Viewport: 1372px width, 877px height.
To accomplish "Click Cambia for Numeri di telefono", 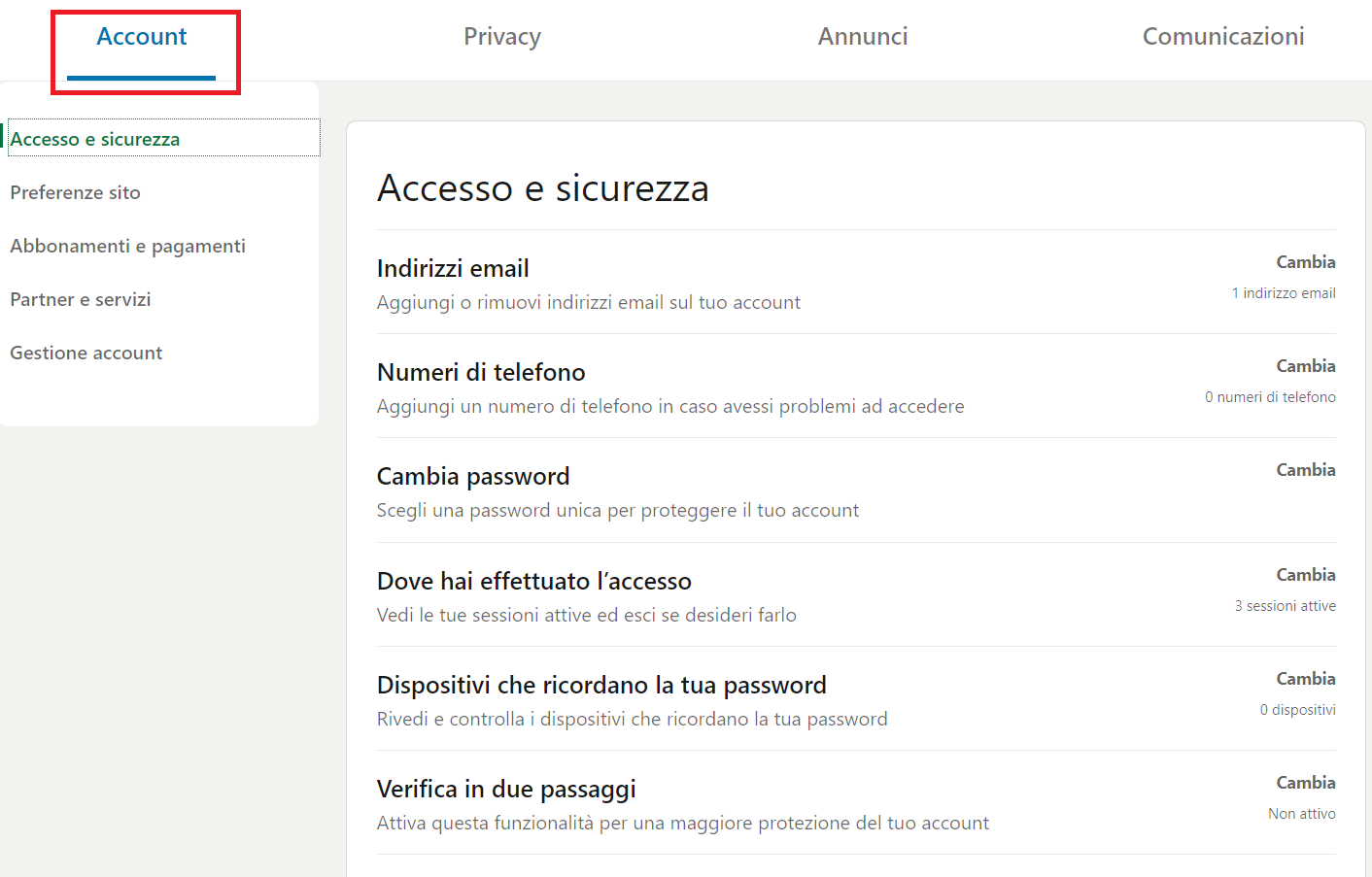I will click(1305, 366).
